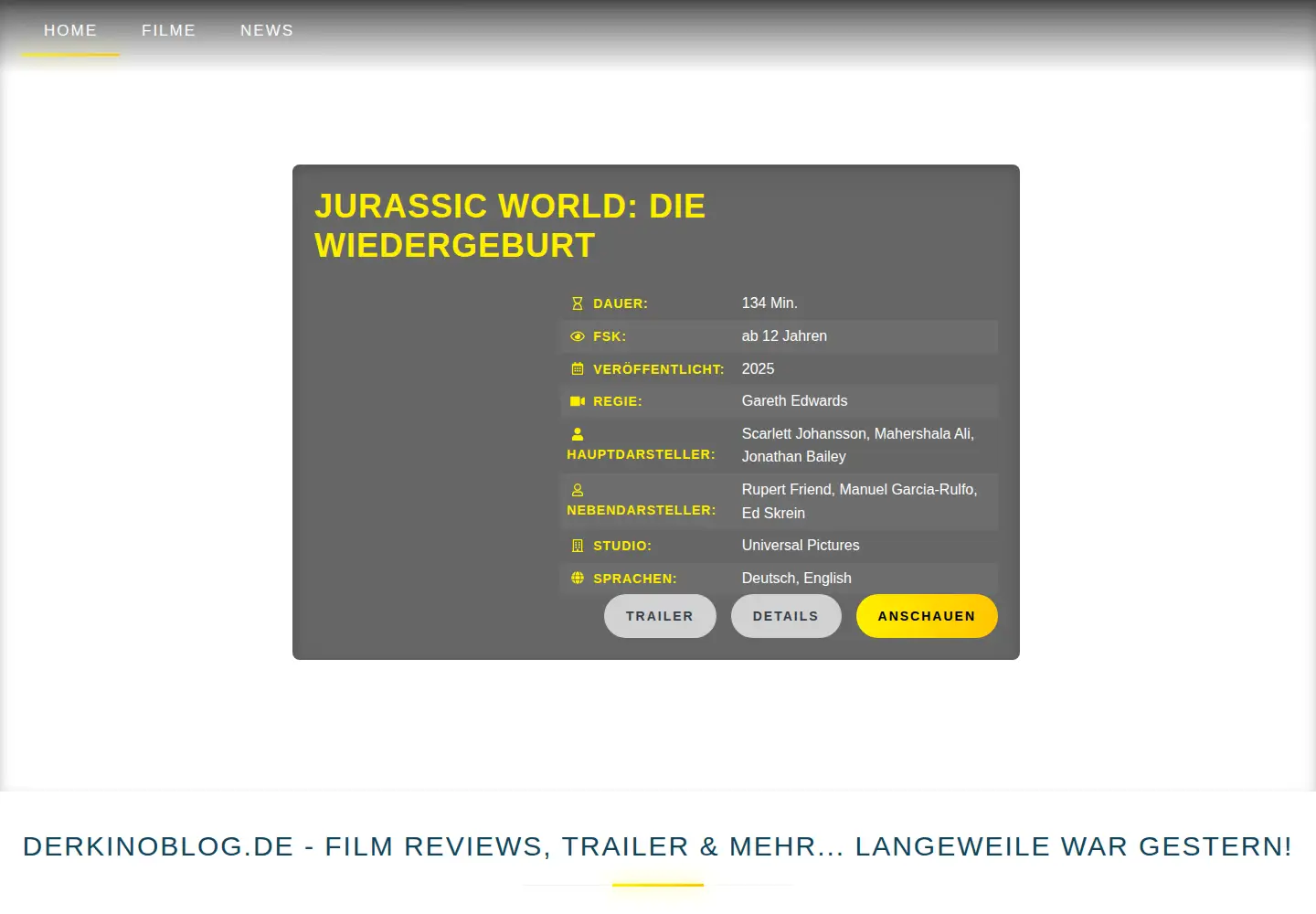The height and width of the screenshot is (914, 1316).
Task: Click the yellow Anschauen button
Action: click(x=927, y=616)
